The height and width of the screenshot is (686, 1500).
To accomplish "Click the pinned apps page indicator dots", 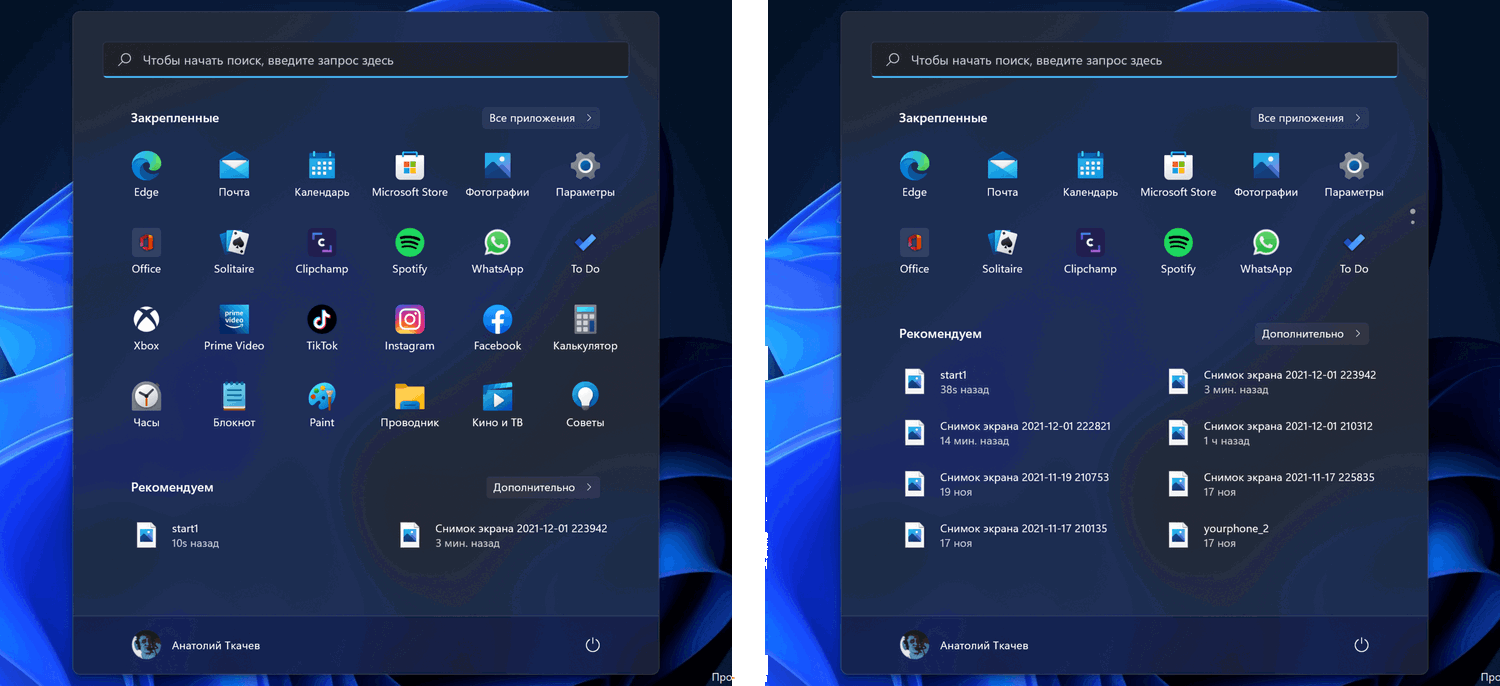I will [1412, 216].
